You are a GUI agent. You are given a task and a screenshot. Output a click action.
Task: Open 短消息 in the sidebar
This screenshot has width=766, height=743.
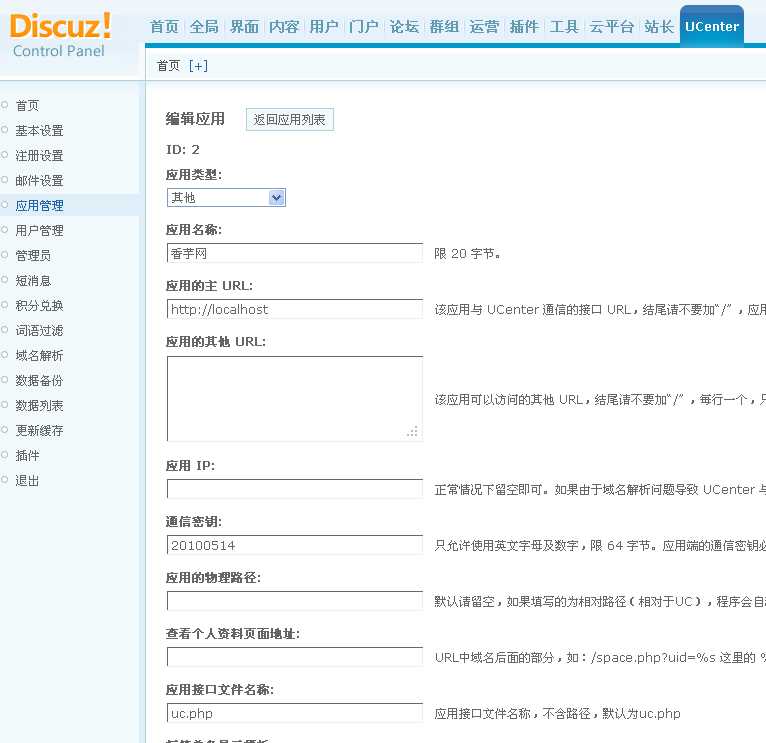[33, 280]
